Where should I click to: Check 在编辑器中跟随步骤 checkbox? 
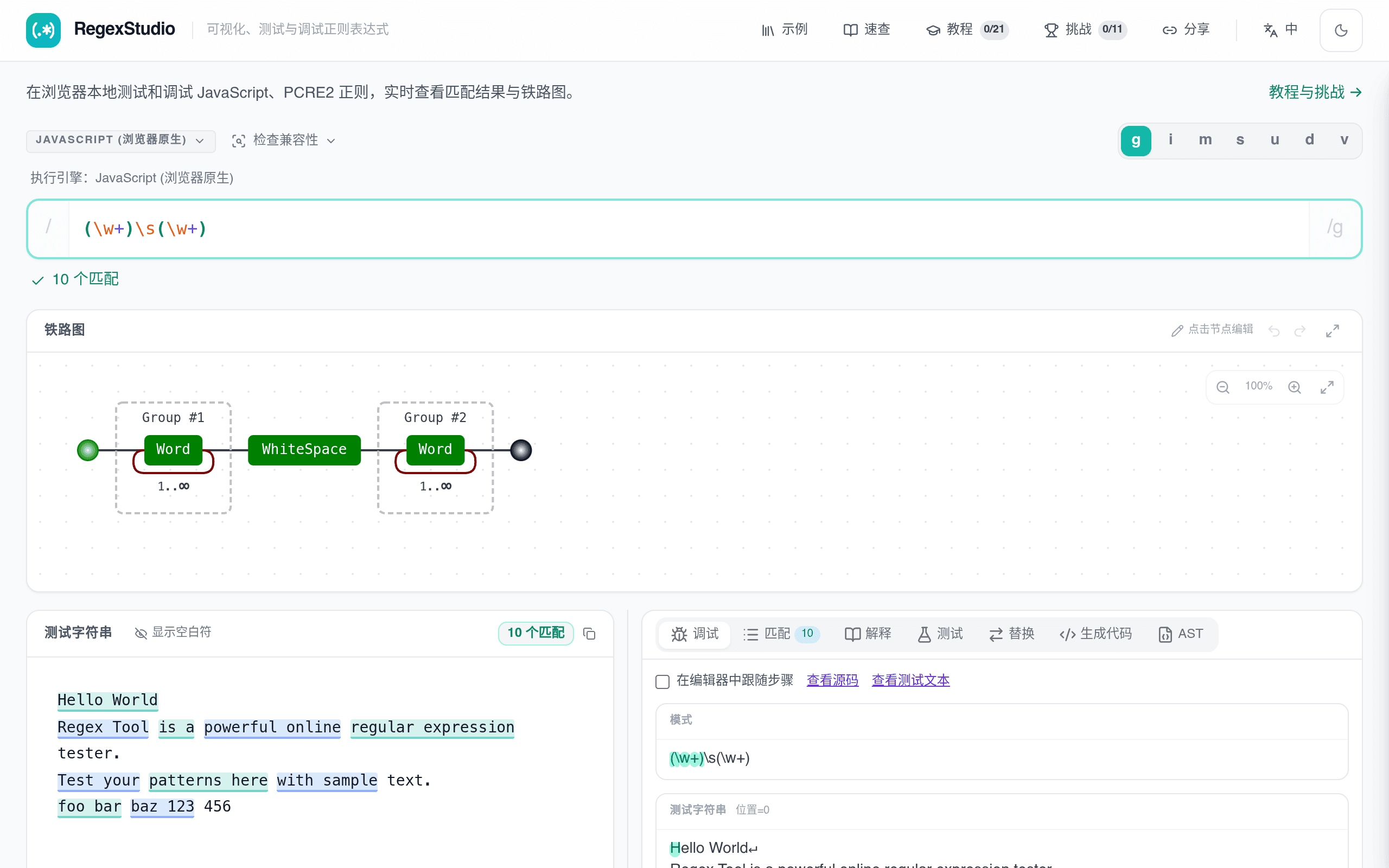662,681
